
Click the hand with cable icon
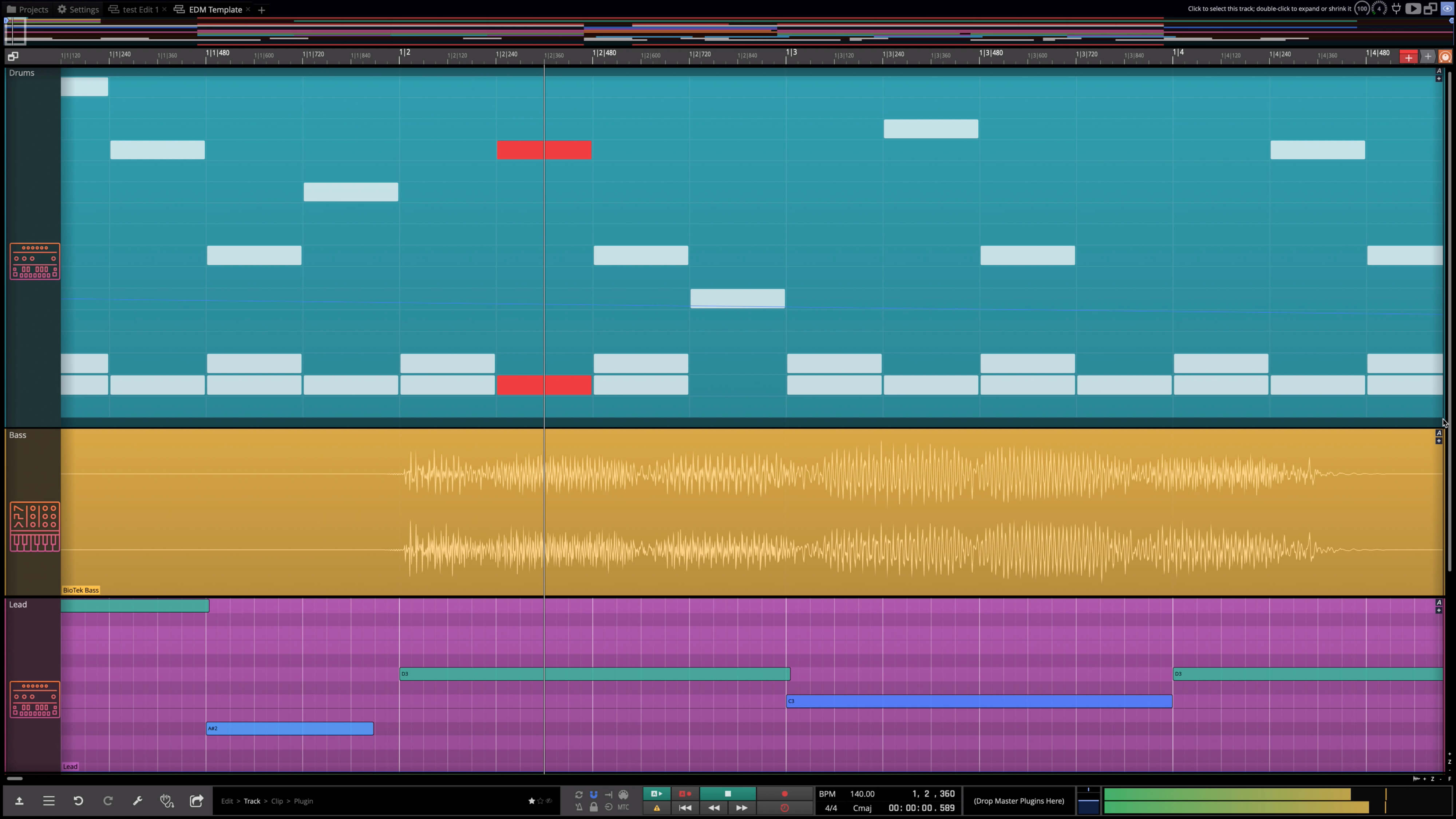click(x=167, y=801)
